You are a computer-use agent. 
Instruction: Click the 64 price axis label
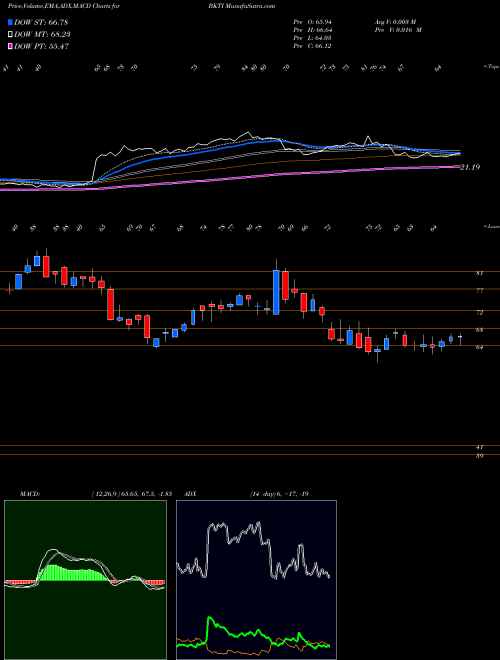click(479, 348)
